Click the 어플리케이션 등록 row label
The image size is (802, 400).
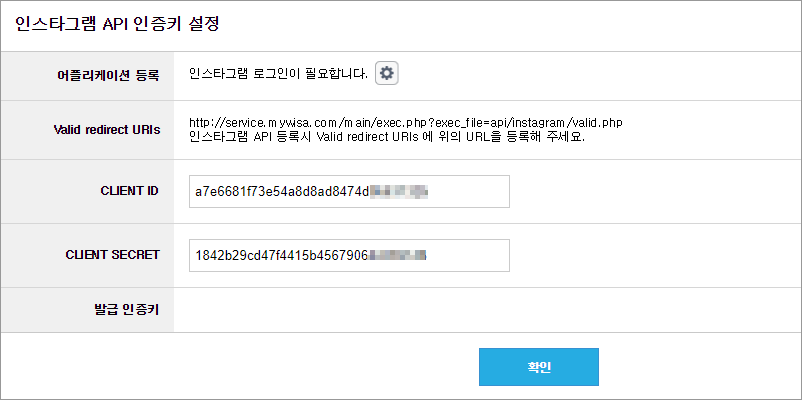coord(107,76)
